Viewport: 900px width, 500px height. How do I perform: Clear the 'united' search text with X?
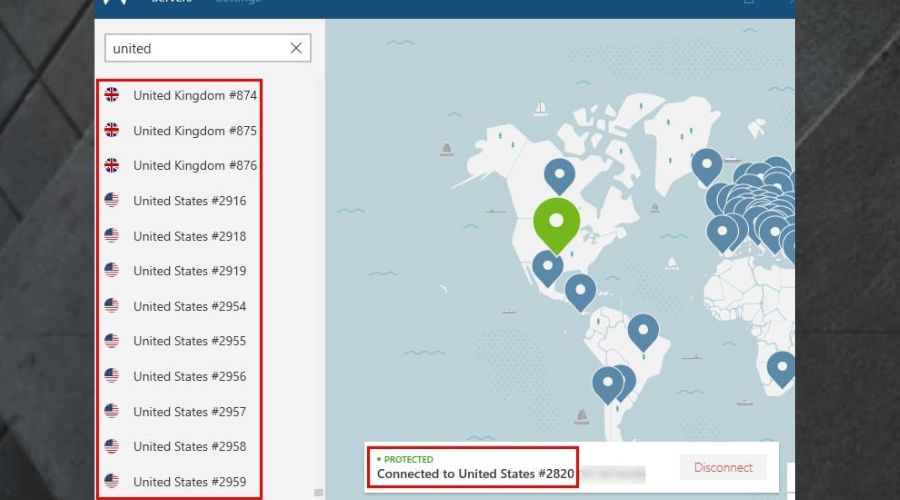coord(296,48)
